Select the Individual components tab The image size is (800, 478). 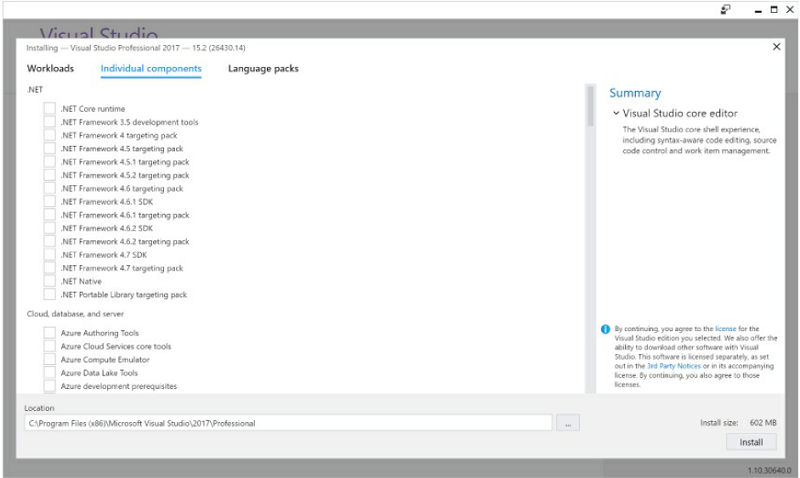point(151,68)
